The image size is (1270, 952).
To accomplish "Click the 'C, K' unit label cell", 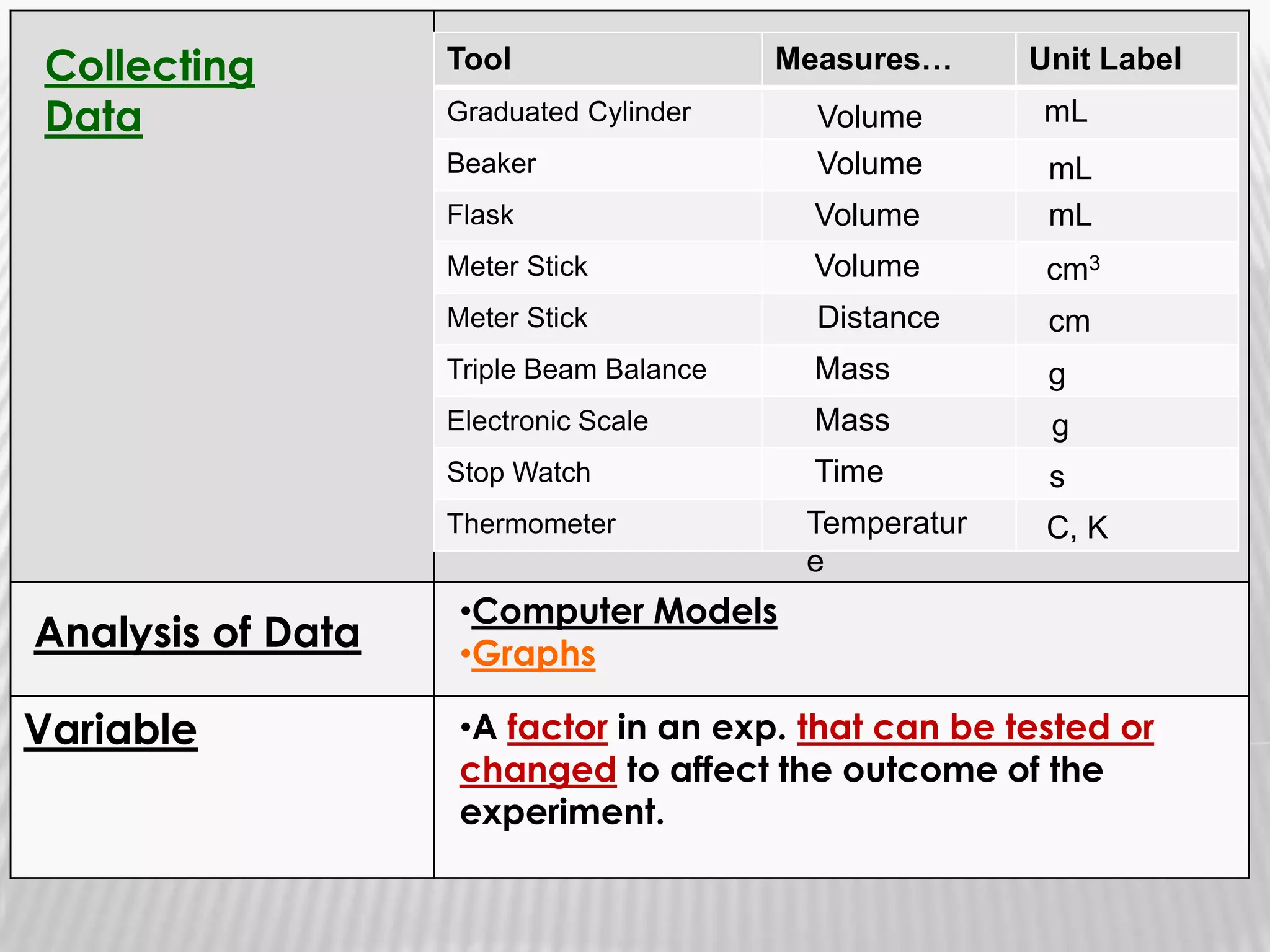I will [x=1077, y=528].
